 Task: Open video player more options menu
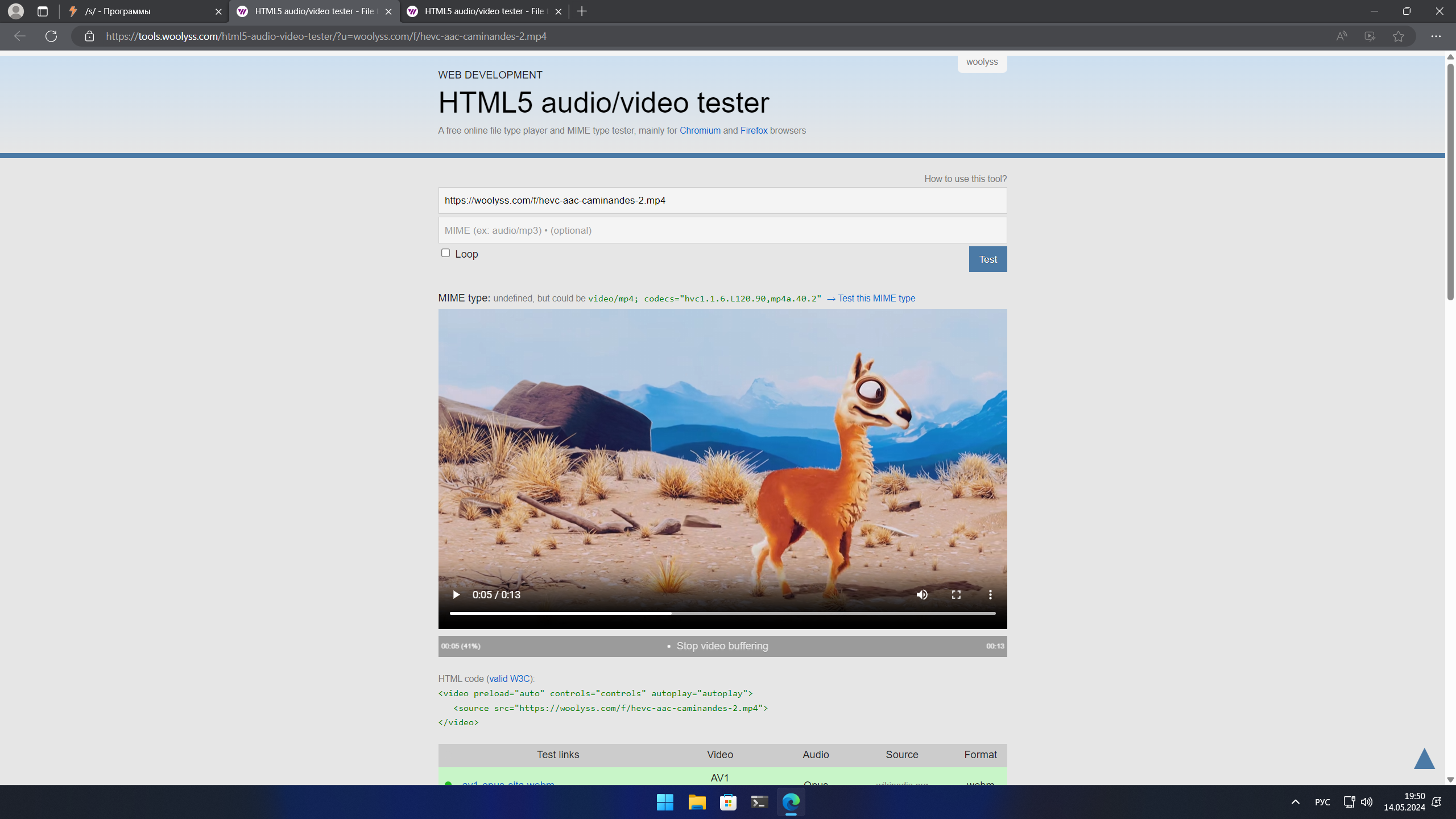pos(990,594)
